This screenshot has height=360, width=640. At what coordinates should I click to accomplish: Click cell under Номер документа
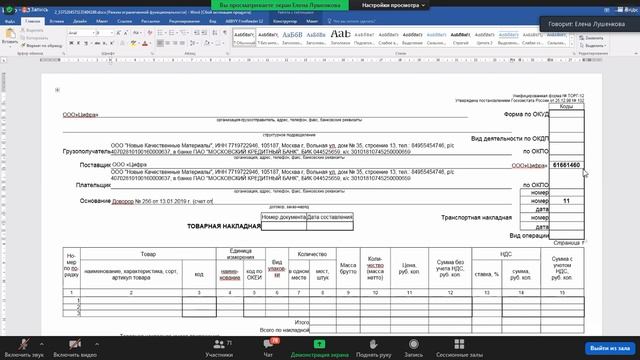[x=284, y=226]
